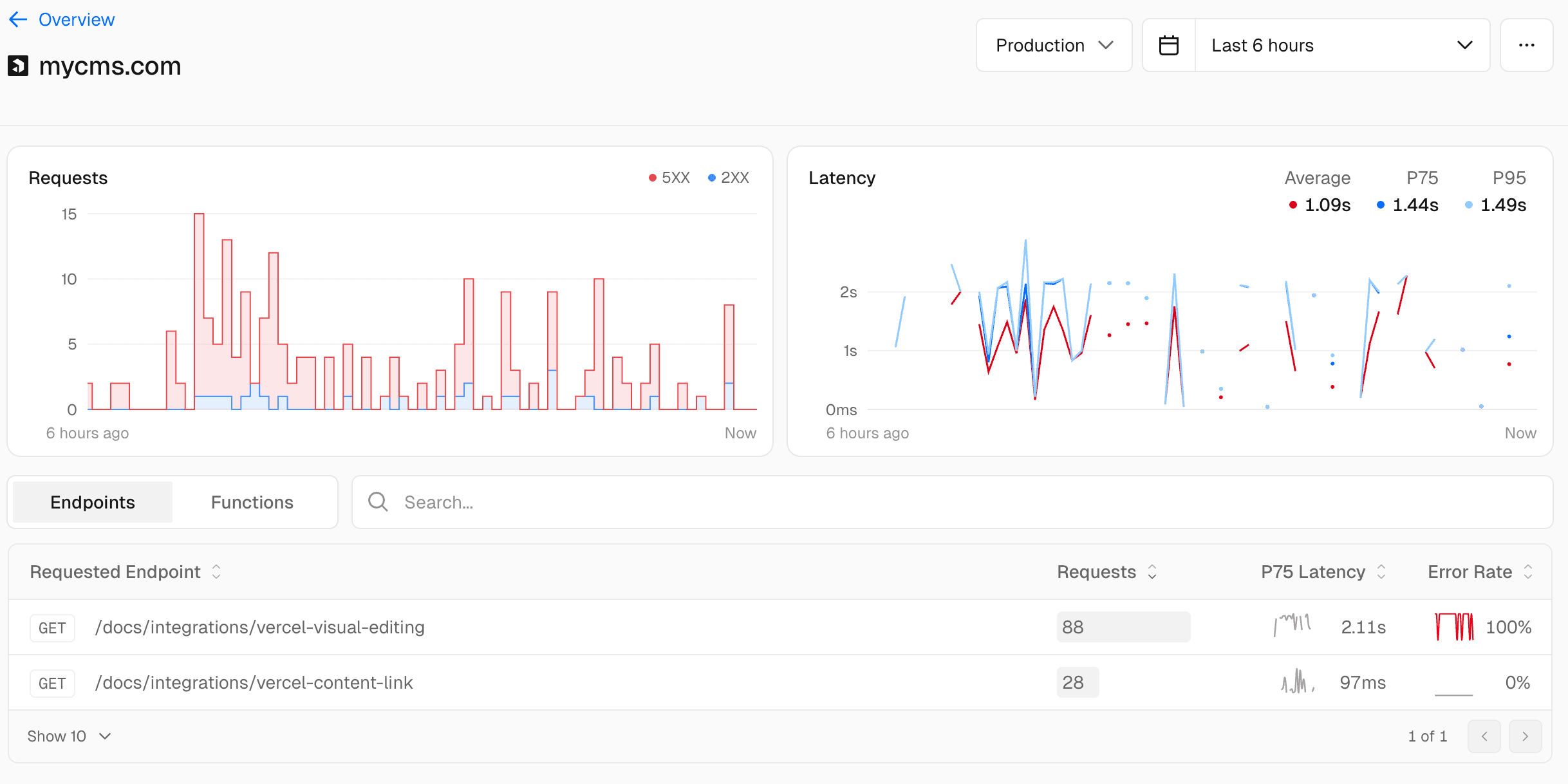Screen dimensions: 1568x784
Task: Switch to the Functions tab
Action: 252,502
